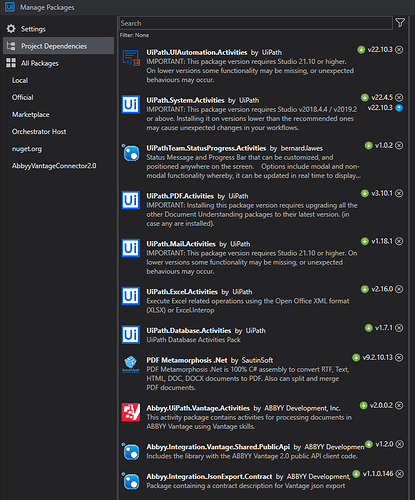Select the UiPath.Excel.Activities package title
Image resolution: width=415 pixels, height=500 pixels.
click(182, 292)
